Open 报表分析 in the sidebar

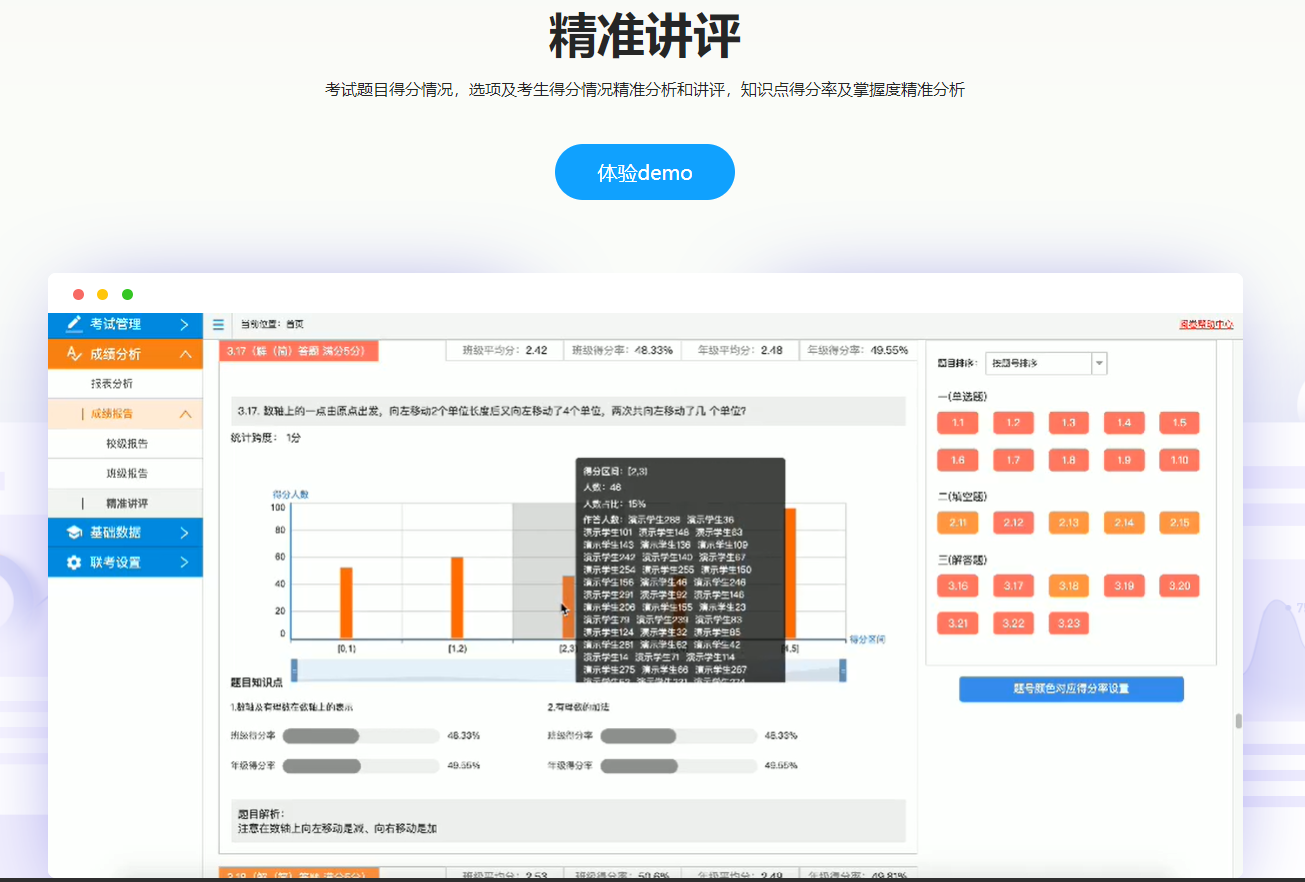click(112, 384)
